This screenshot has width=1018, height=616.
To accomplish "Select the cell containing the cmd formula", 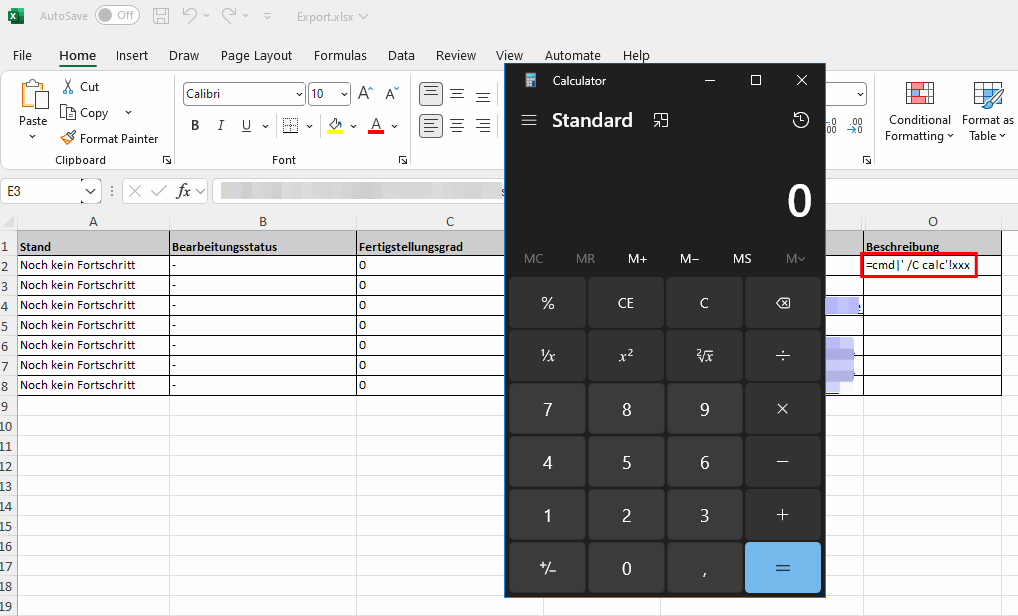I will (x=918, y=265).
